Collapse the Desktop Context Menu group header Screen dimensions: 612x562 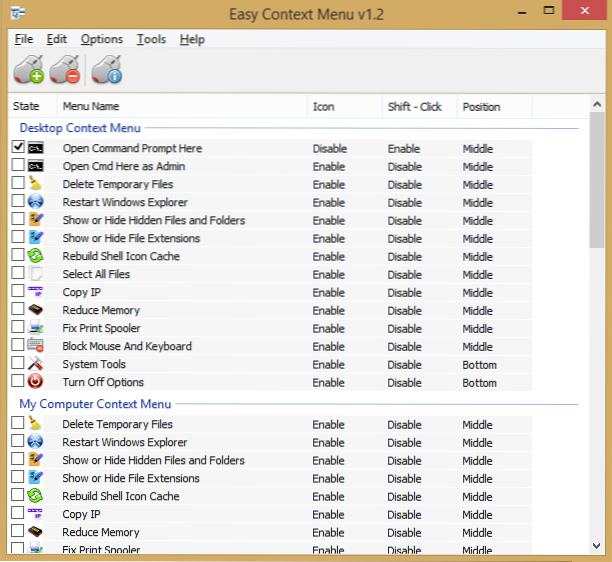(x=80, y=128)
